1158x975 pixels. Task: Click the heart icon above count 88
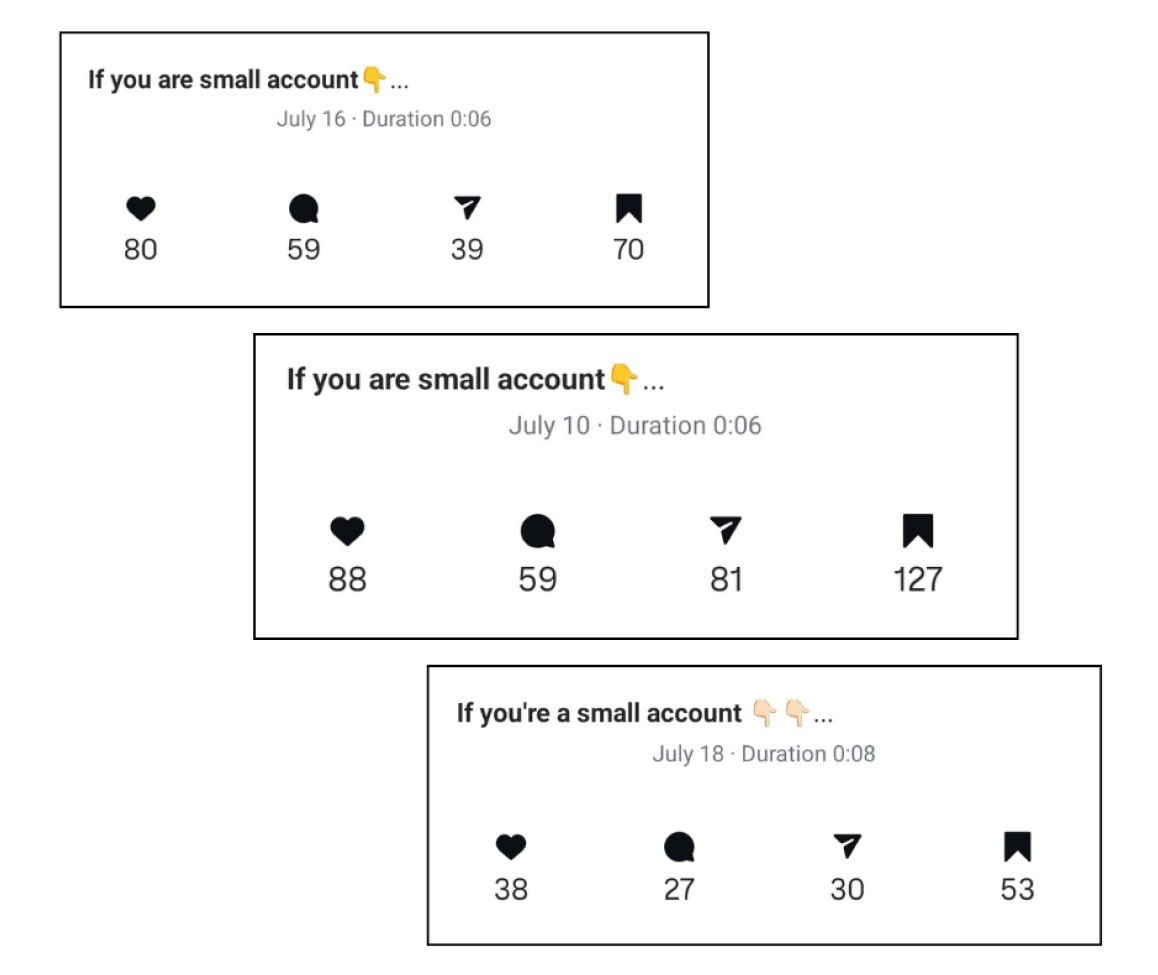tap(347, 531)
